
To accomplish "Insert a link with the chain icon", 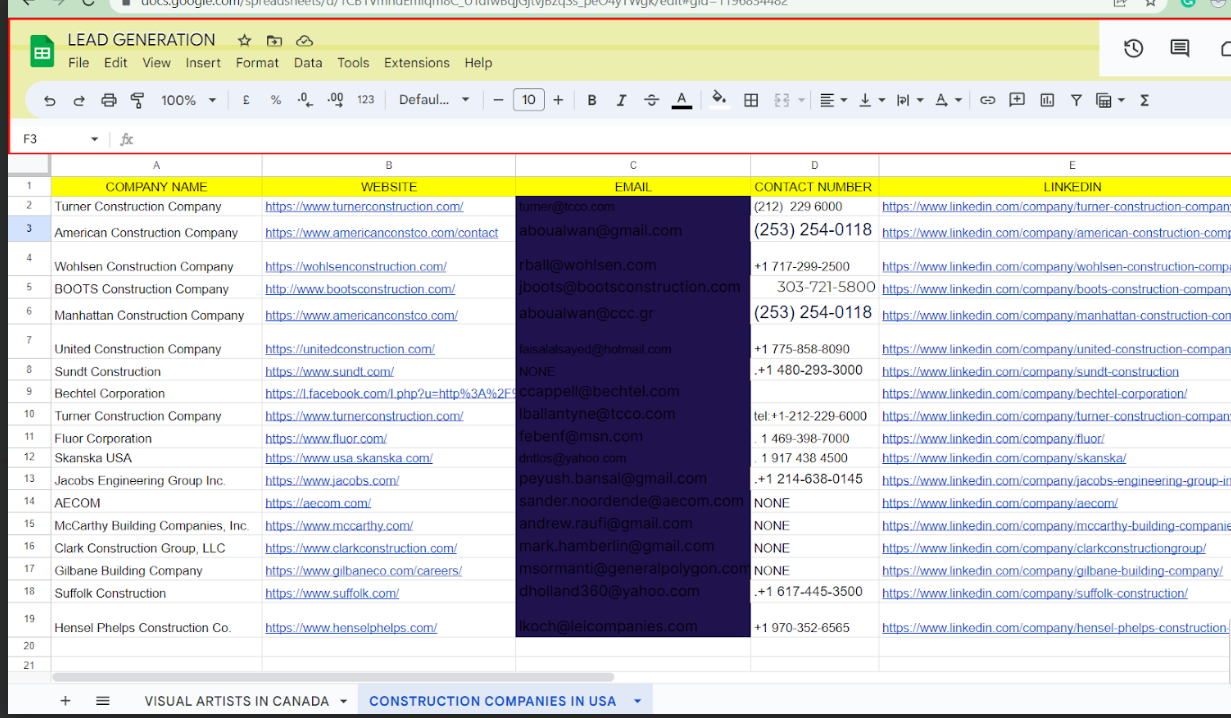I will (987, 100).
